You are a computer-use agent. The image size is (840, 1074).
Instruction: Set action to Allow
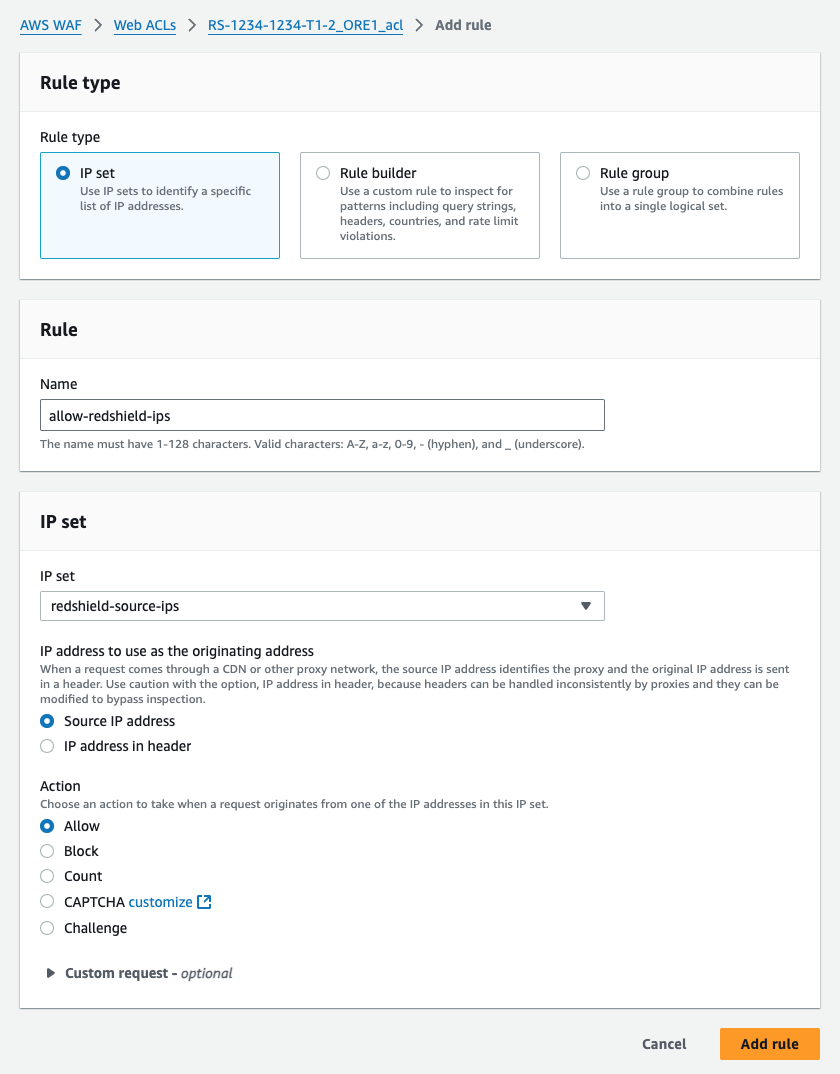[x=47, y=826]
